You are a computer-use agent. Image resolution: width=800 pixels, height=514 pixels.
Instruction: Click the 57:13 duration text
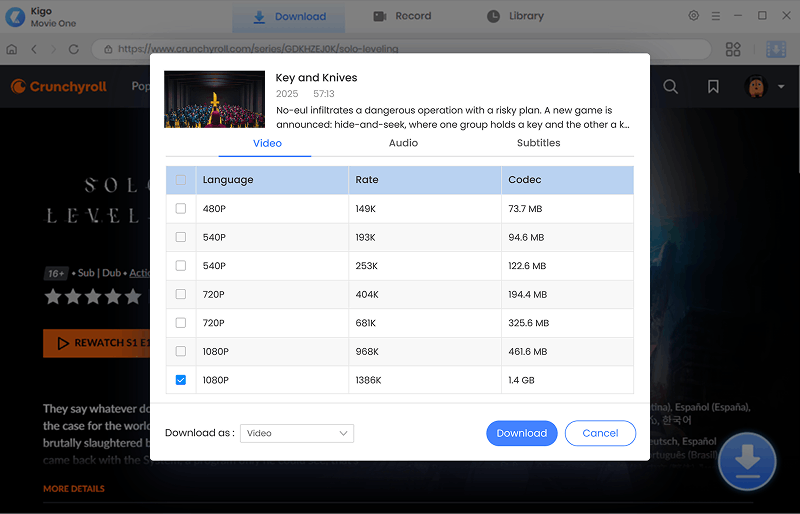click(x=323, y=94)
